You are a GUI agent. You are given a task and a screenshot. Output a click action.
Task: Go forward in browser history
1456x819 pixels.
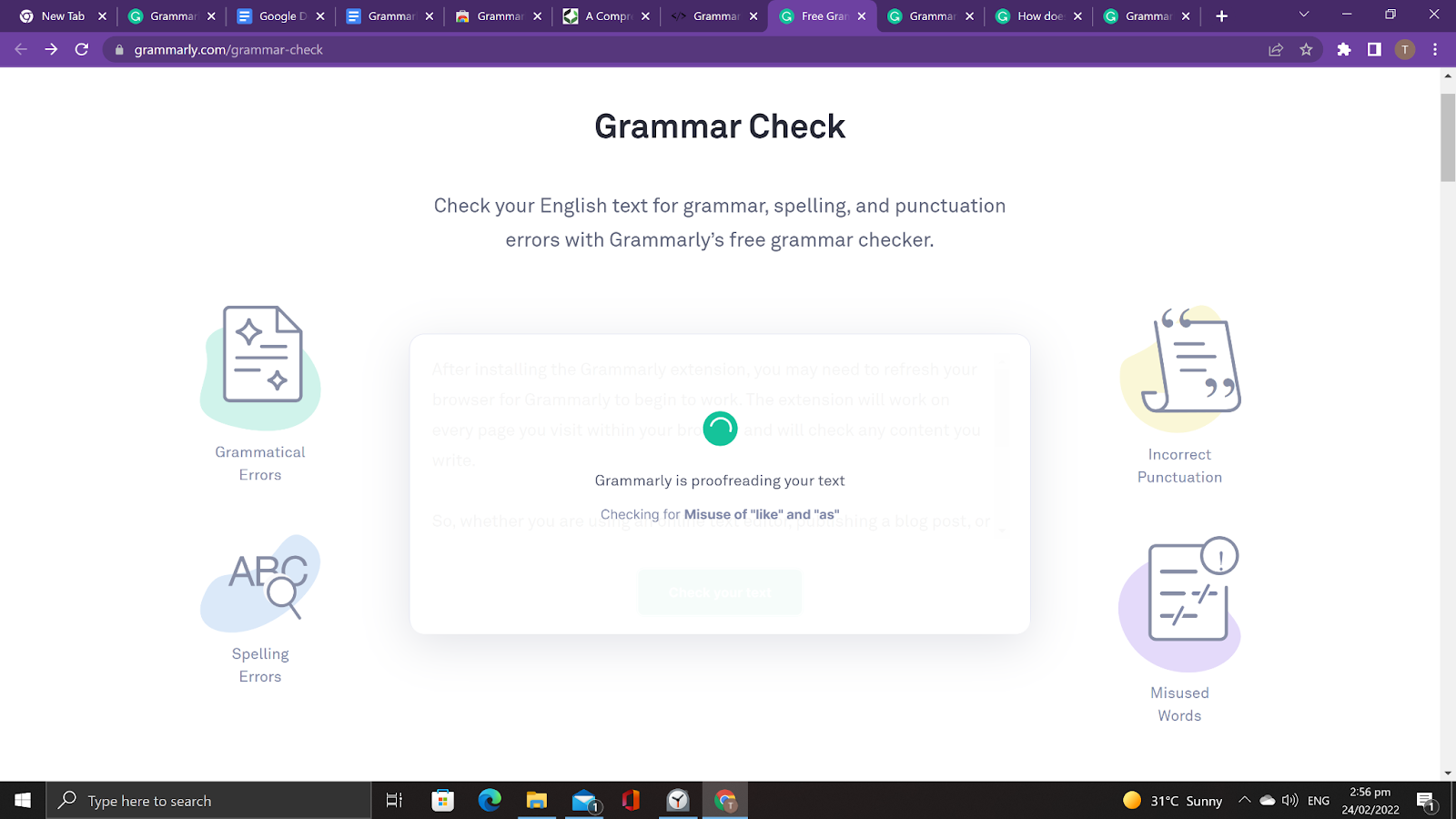click(x=51, y=49)
